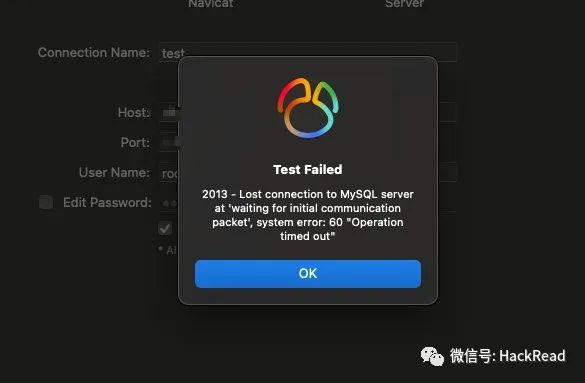Screen dimensions: 585x383
Task: Click the 'Port:' label
Action: click(135, 142)
